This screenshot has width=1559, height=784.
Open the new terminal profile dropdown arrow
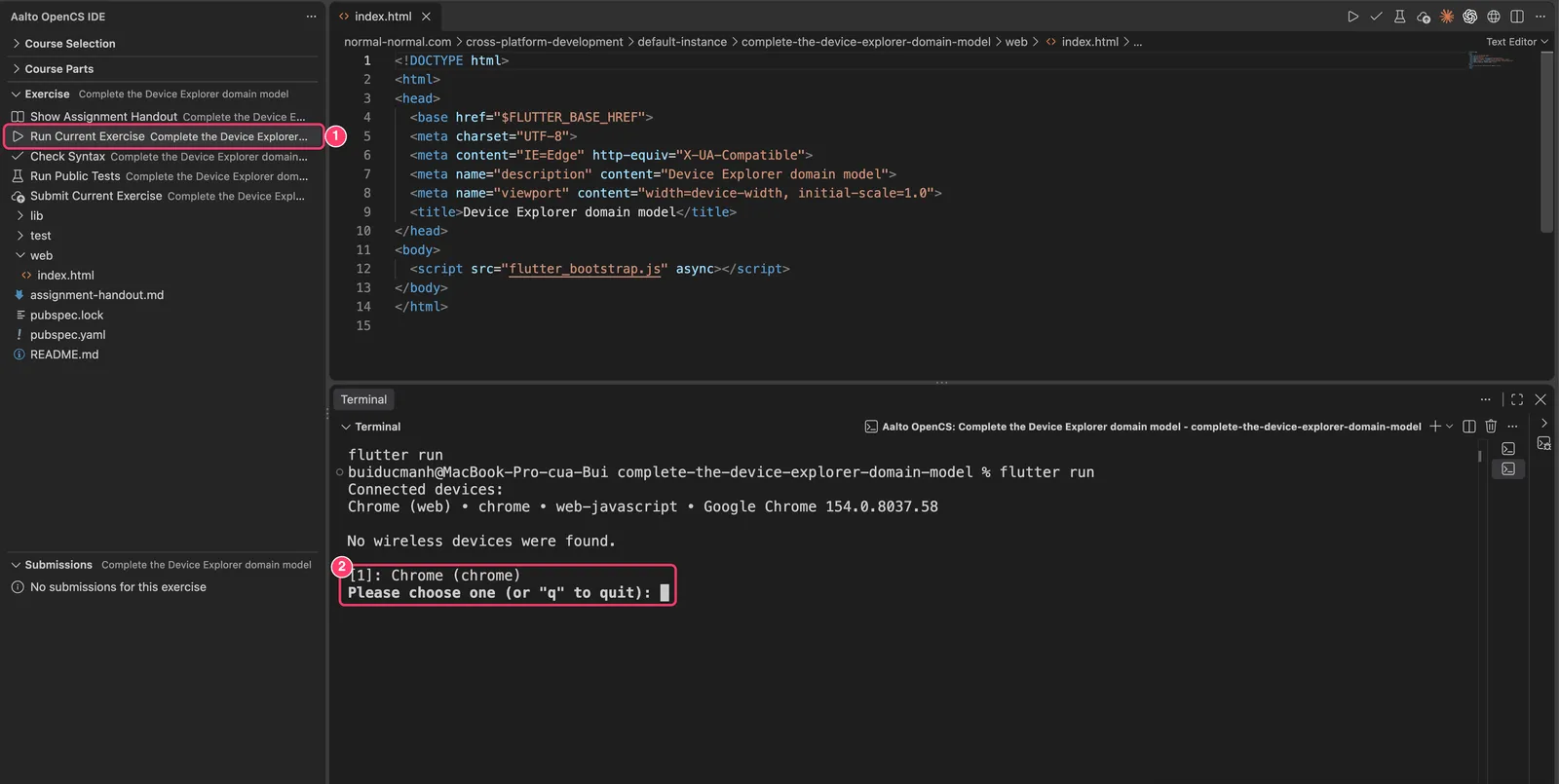[x=1450, y=427]
